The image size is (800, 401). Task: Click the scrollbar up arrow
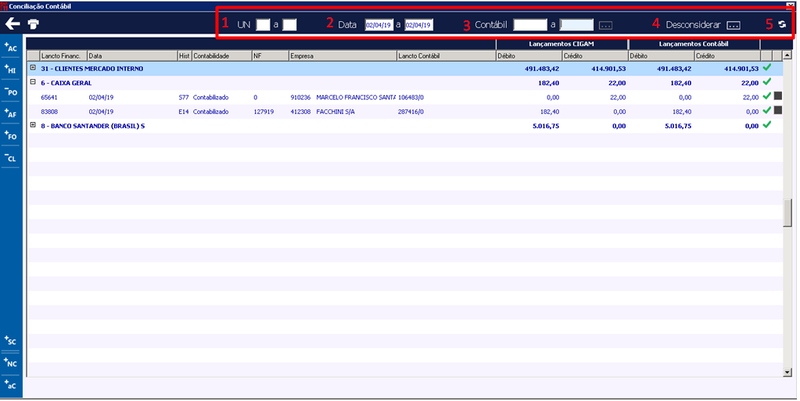coord(787,55)
